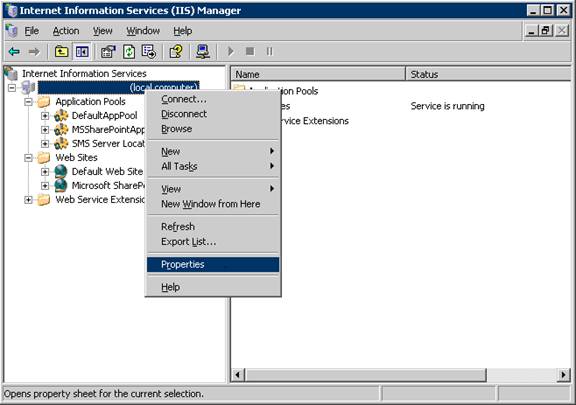
Task: Open the Window menu
Action: [143, 31]
